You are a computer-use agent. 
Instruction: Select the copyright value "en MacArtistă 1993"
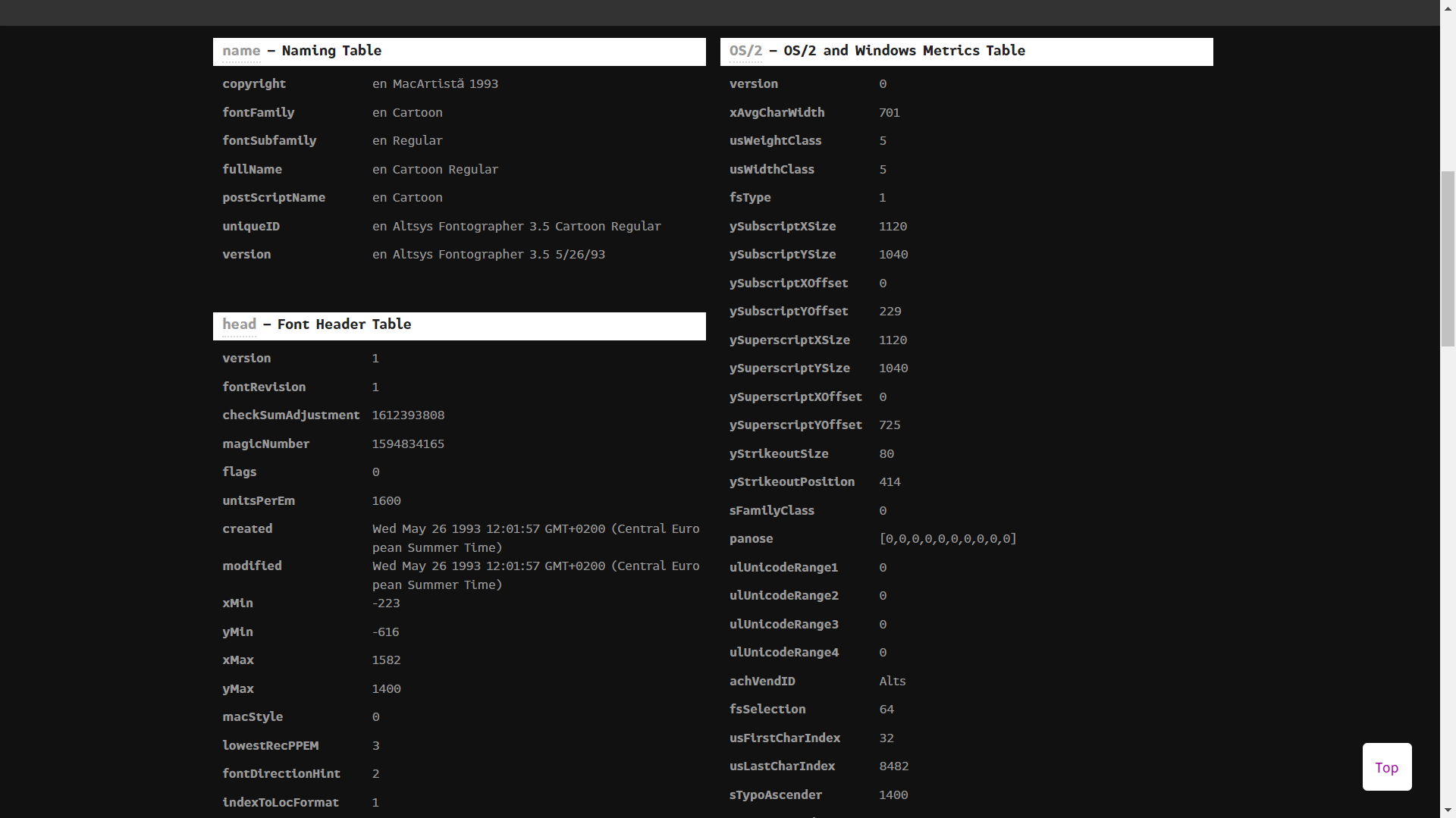(x=435, y=83)
